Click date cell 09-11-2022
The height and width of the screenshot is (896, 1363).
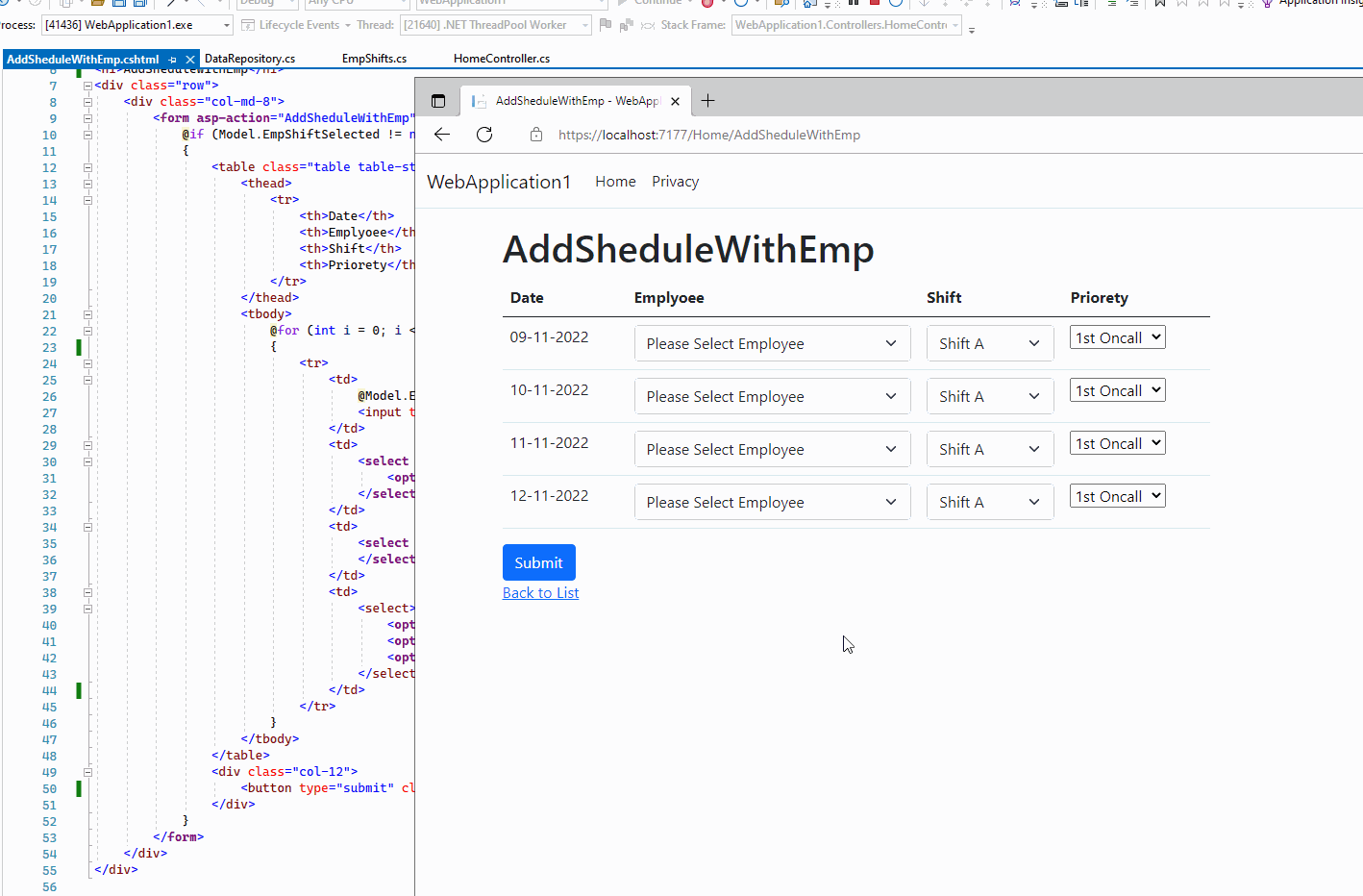tap(549, 337)
